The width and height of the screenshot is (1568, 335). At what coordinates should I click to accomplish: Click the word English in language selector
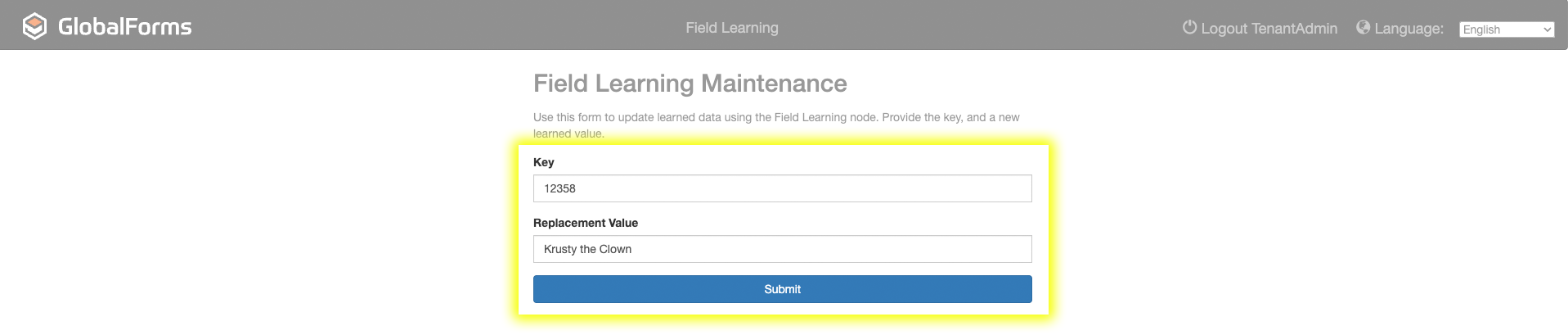tap(1481, 29)
